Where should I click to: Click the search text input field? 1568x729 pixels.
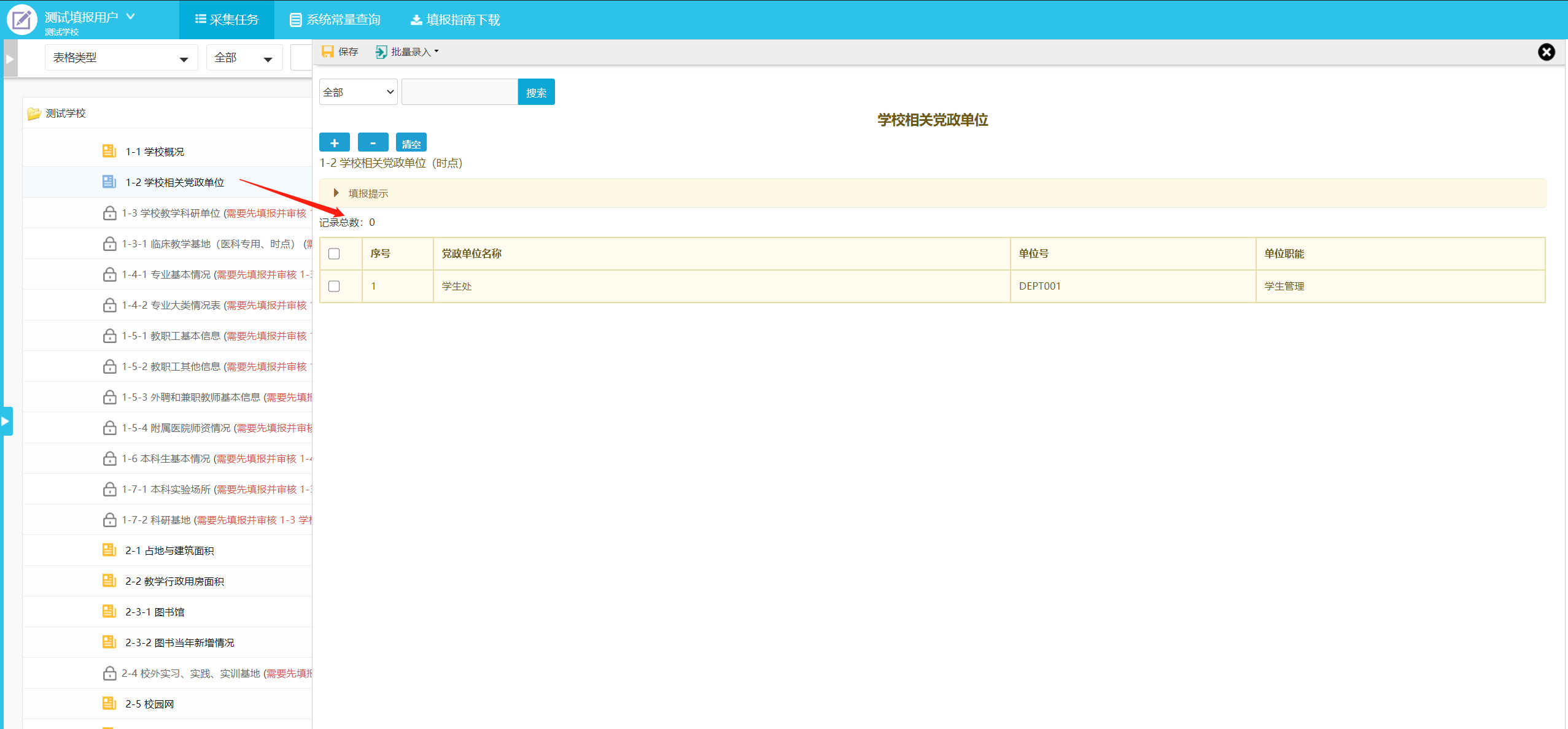[x=459, y=92]
